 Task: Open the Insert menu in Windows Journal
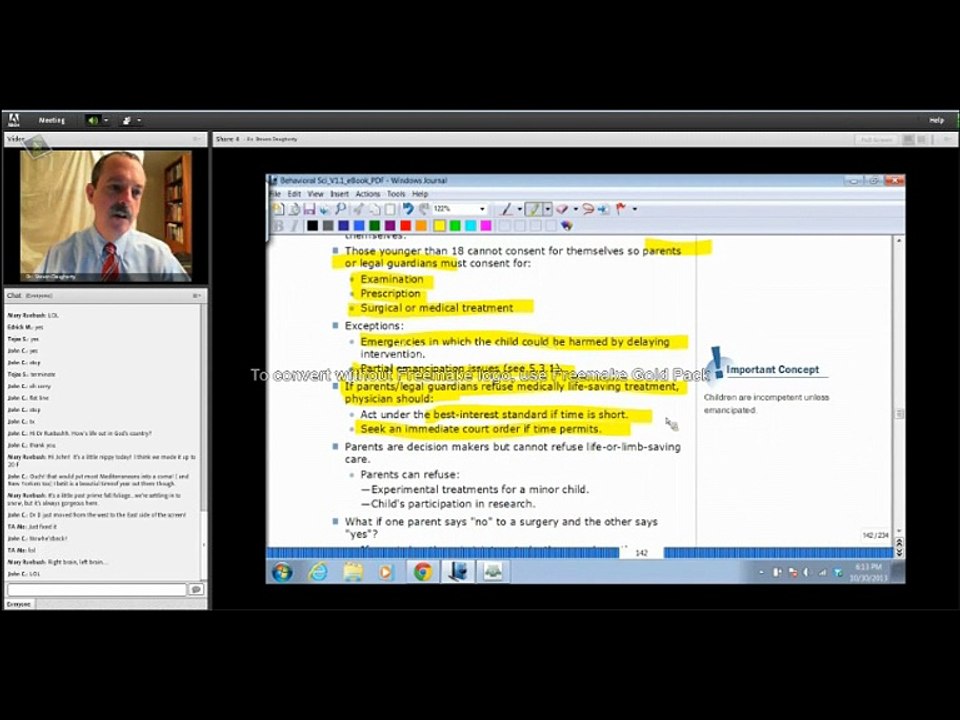339,193
